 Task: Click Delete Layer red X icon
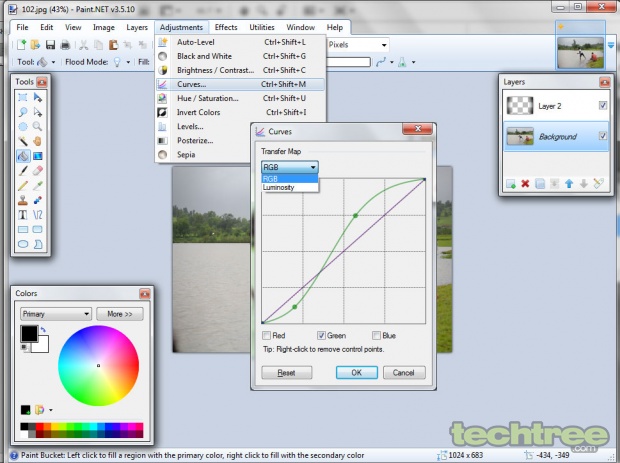(x=525, y=184)
